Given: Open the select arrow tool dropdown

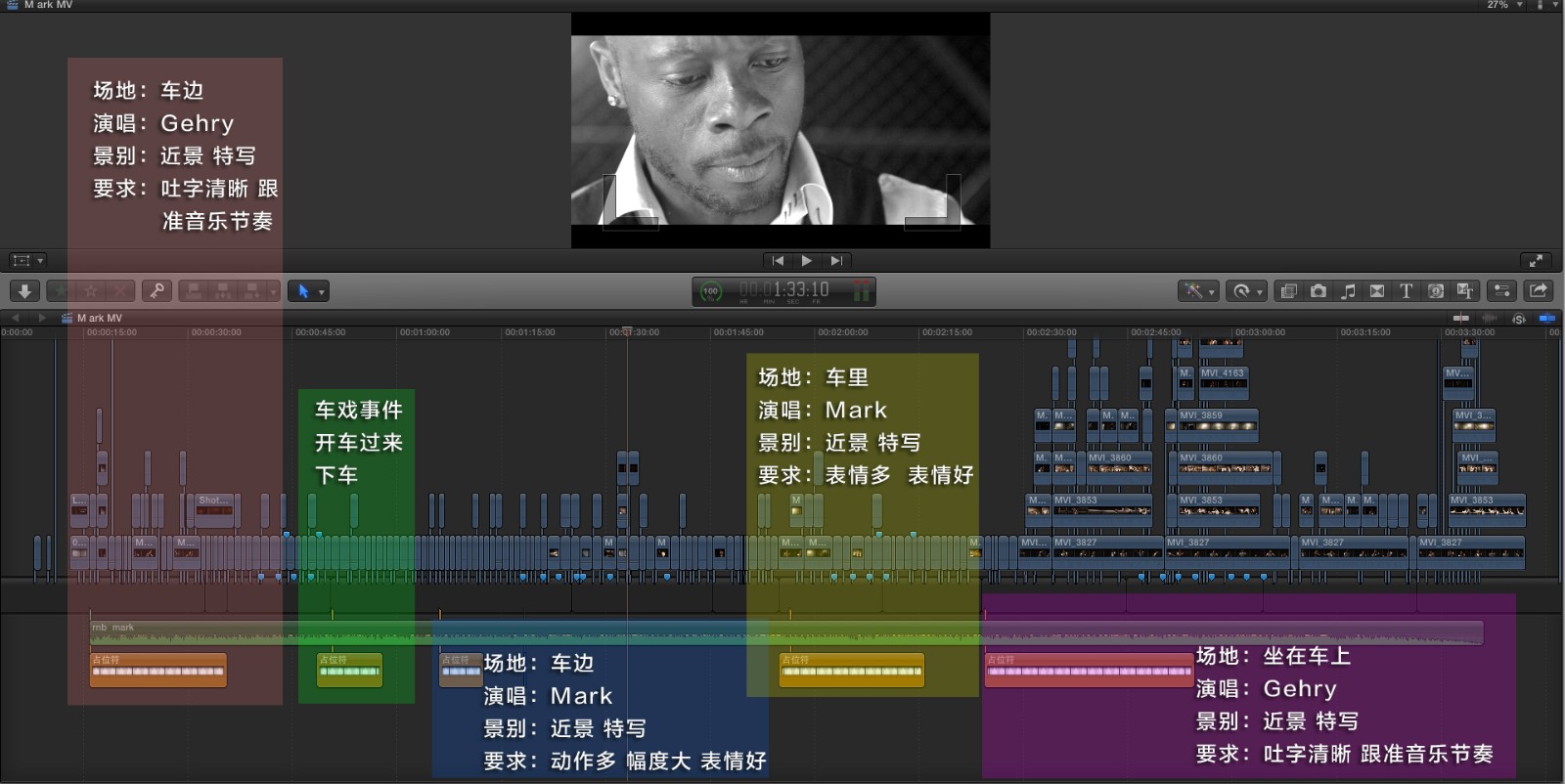Looking at the screenshot, I should coord(308,291).
